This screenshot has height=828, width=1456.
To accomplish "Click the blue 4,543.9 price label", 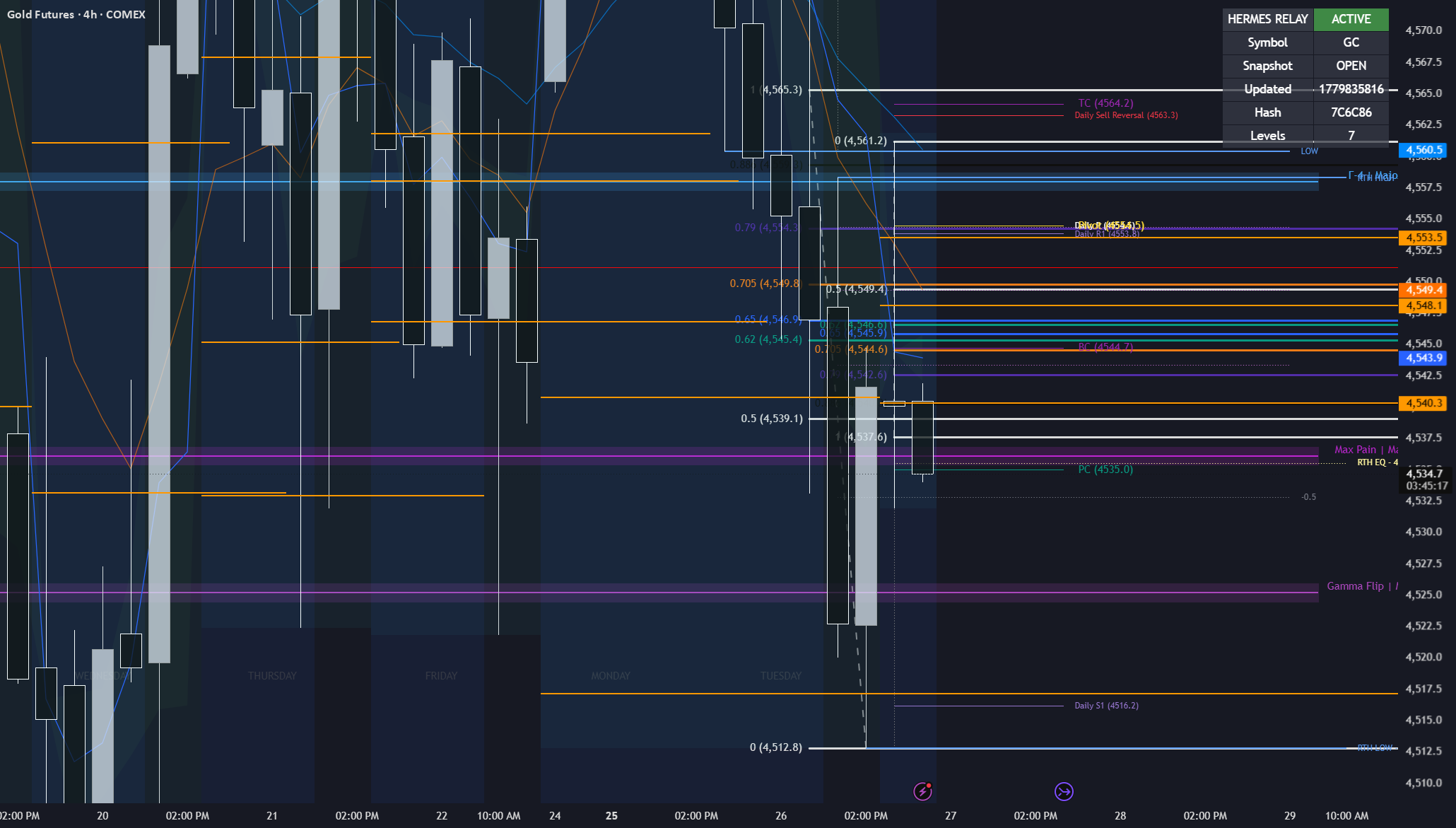I will pyautogui.click(x=1423, y=358).
